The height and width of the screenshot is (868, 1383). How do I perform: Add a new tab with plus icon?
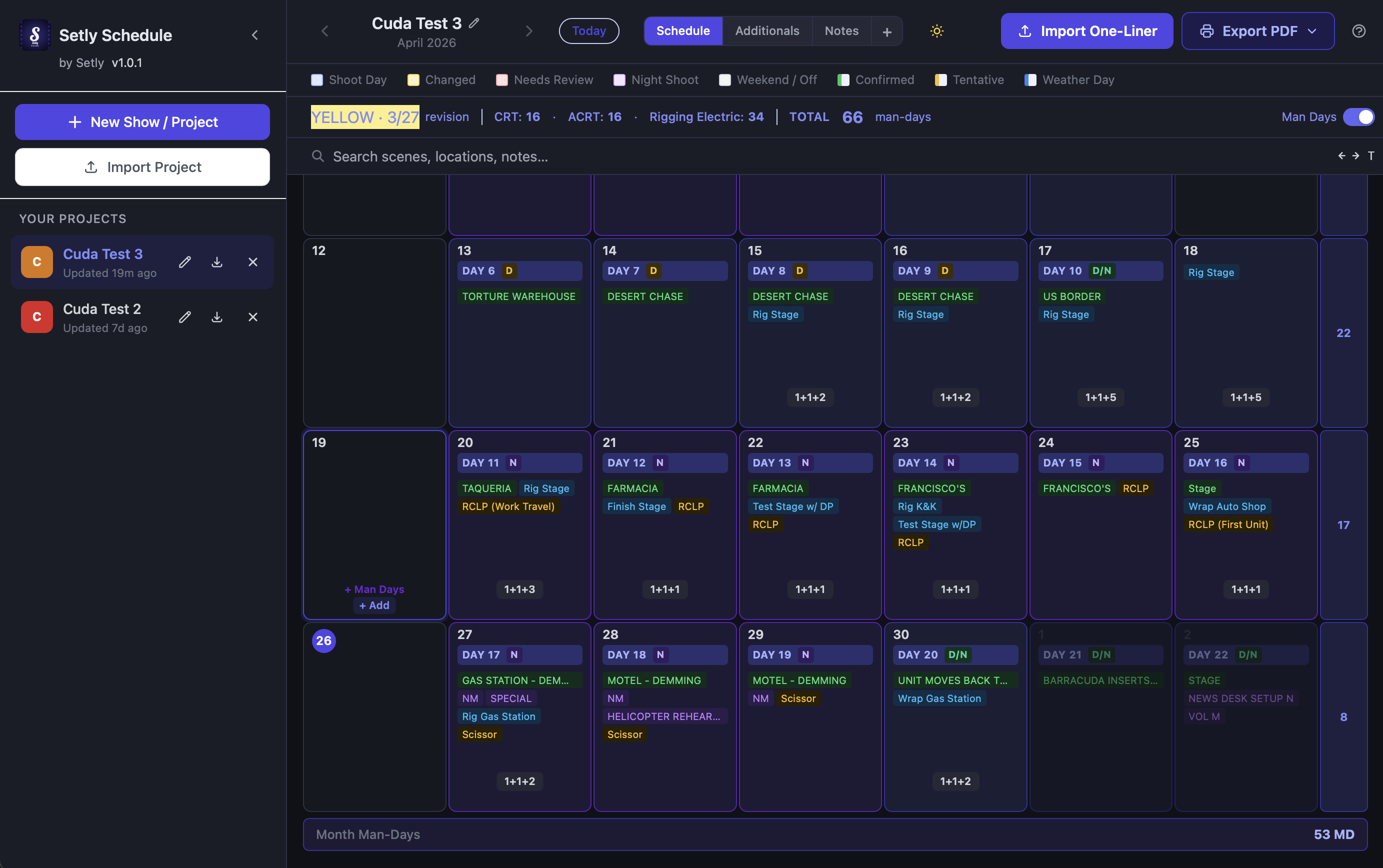pos(886,31)
